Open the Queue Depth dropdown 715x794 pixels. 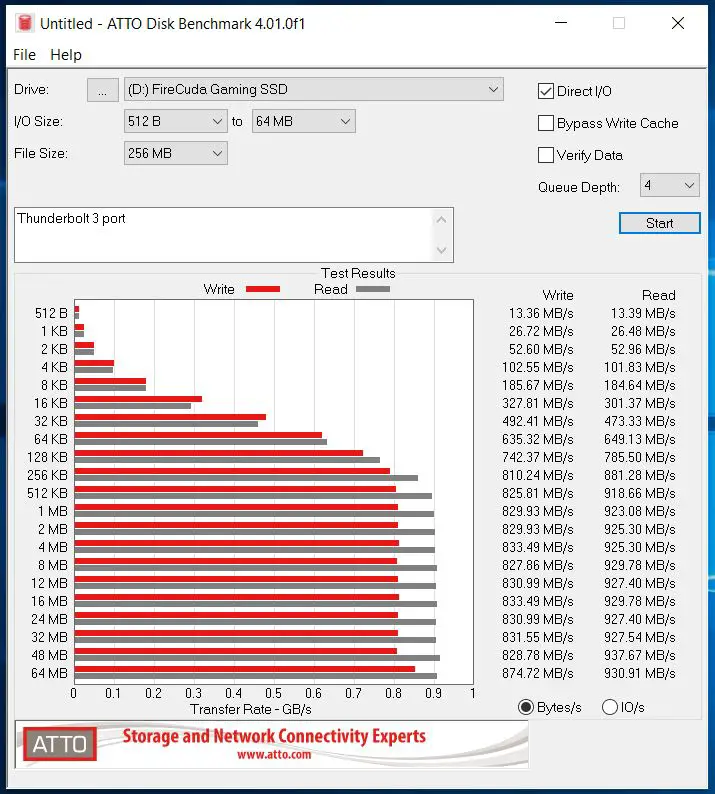pos(669,185)
